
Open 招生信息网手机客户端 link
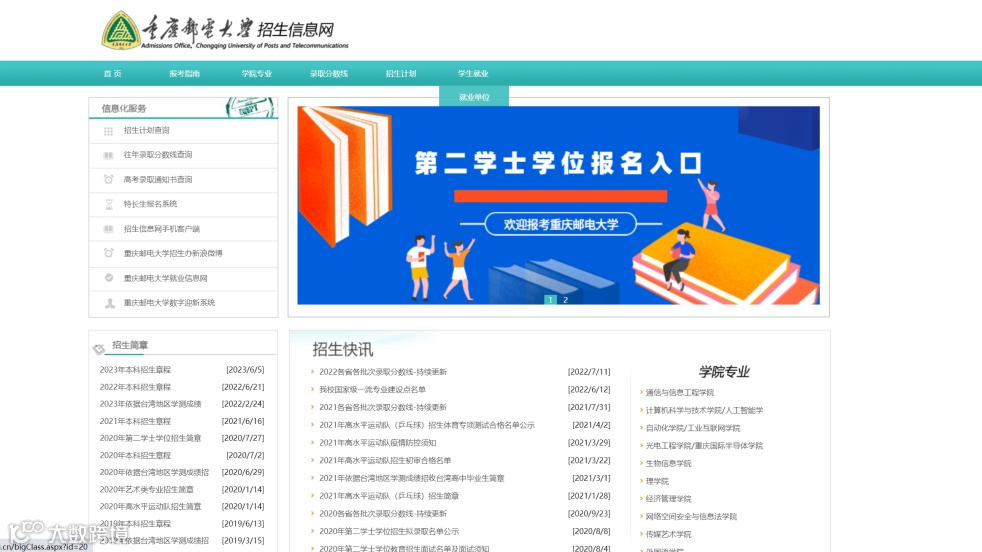[162, 229]
